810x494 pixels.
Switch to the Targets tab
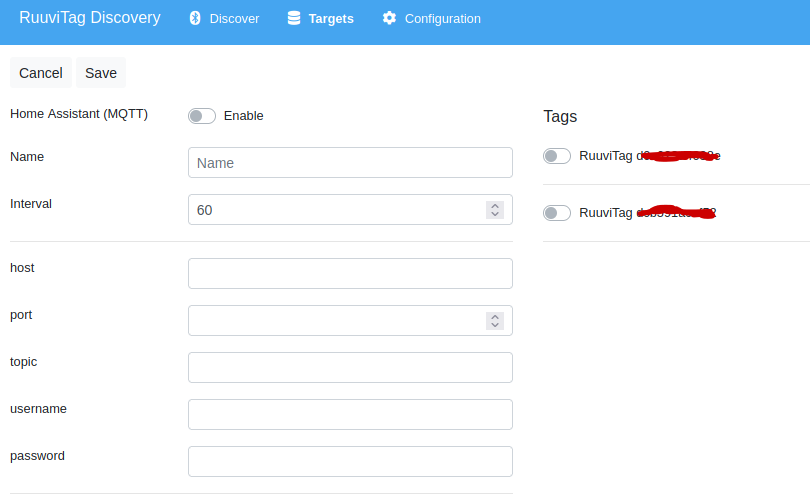[x=320, y=18]
